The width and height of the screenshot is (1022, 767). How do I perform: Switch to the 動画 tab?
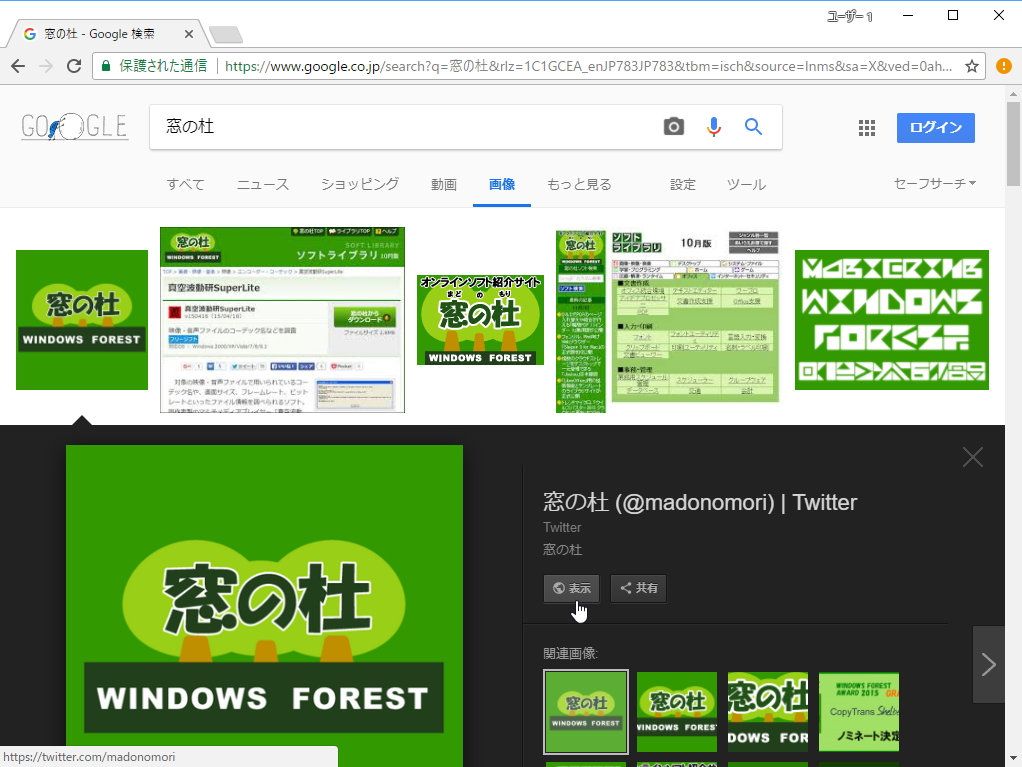coord(444,184)
